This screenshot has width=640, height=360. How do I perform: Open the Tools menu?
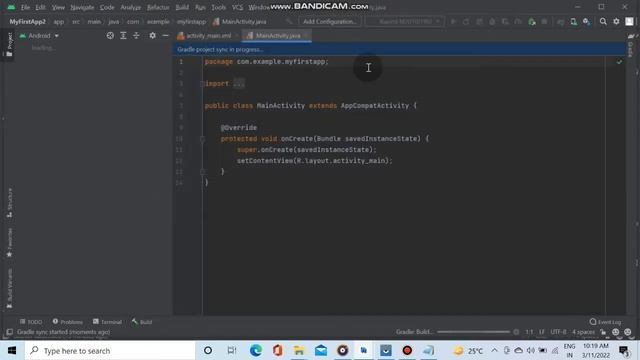[218, 7]
